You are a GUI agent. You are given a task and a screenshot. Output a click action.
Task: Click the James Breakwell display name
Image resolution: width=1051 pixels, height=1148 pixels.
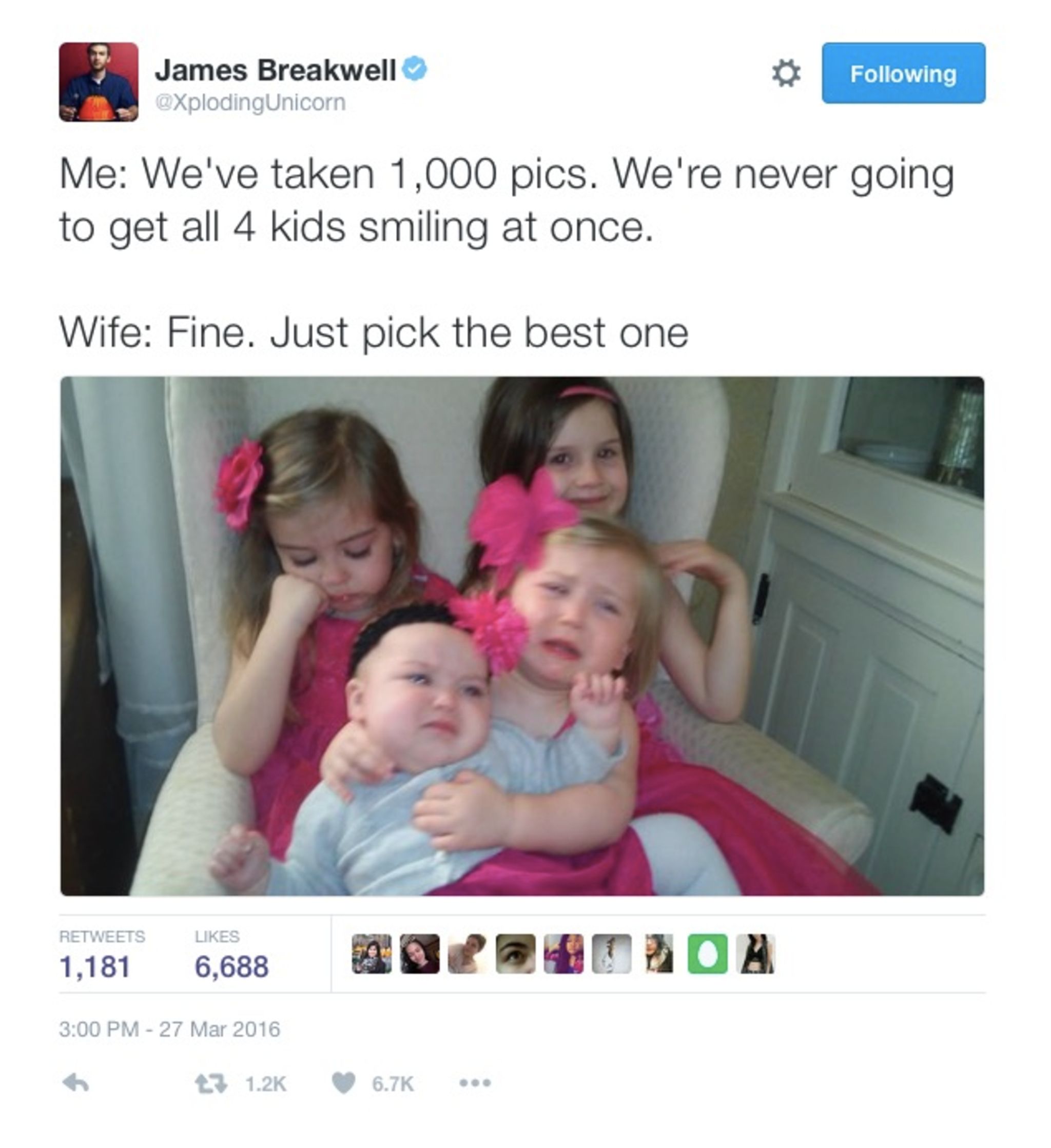point(275,70)
